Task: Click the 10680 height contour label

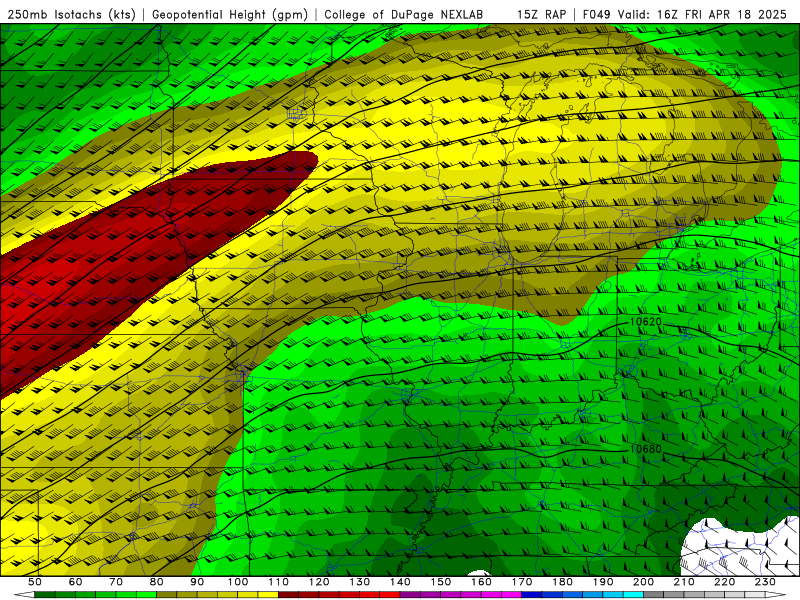Action: coord(645,449)
